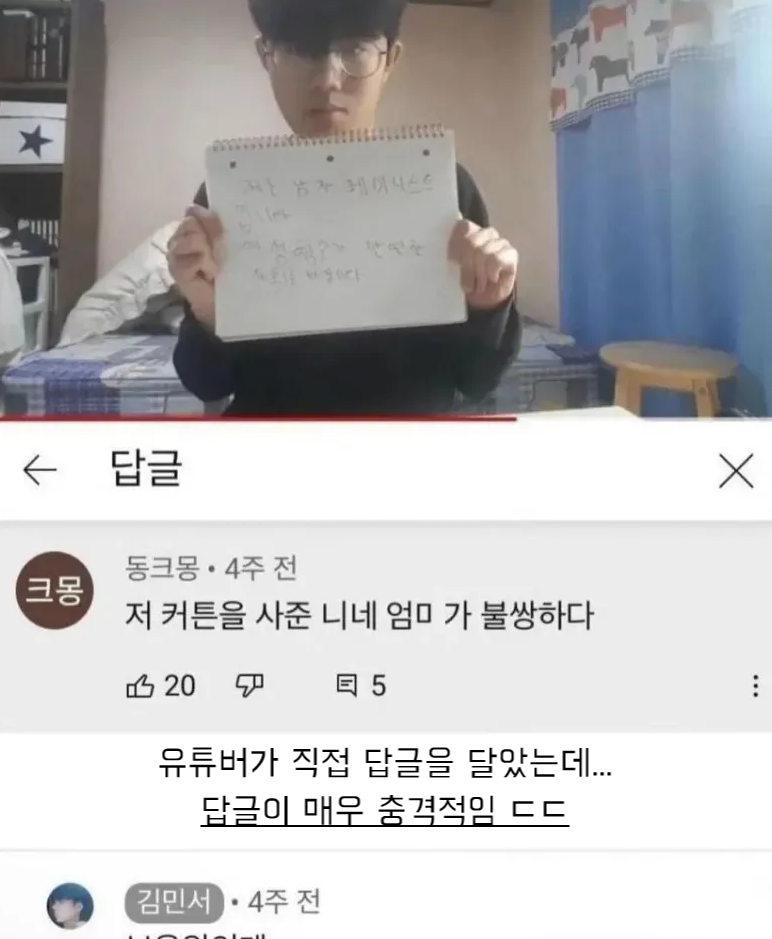Viewport: 772px width, 939px height.
Task: Open the three-dot options menu on comment
Action: [x=755, y=686]
